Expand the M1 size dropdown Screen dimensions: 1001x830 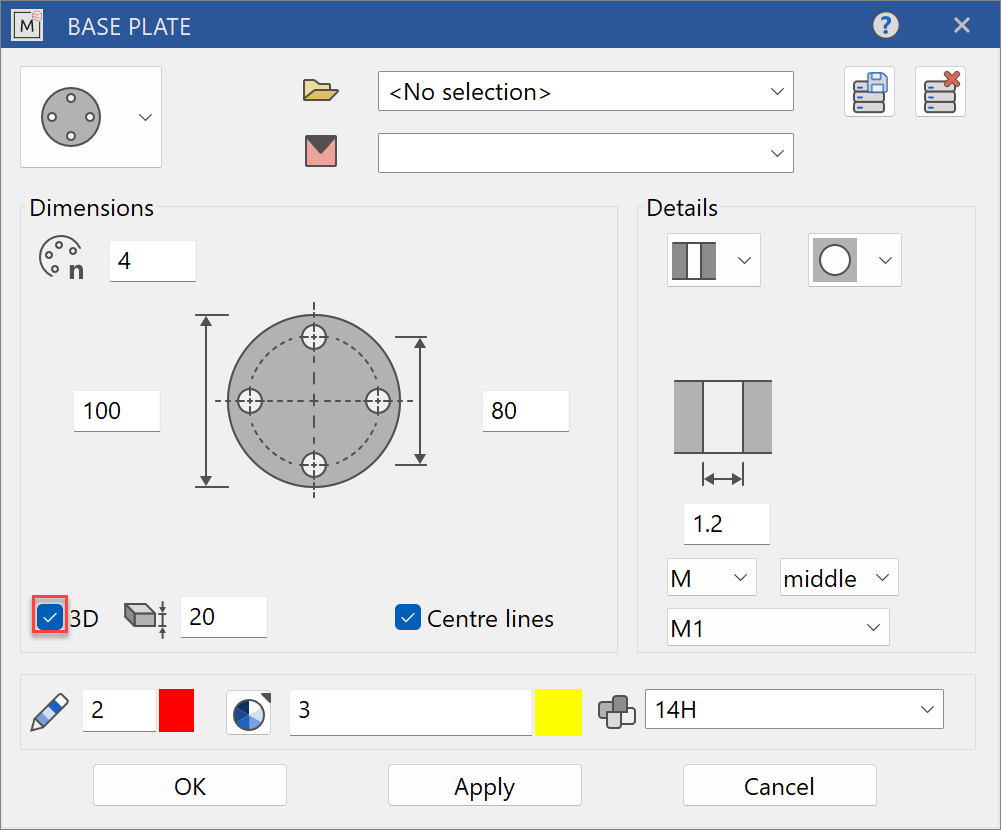click(x=778, y=627)
